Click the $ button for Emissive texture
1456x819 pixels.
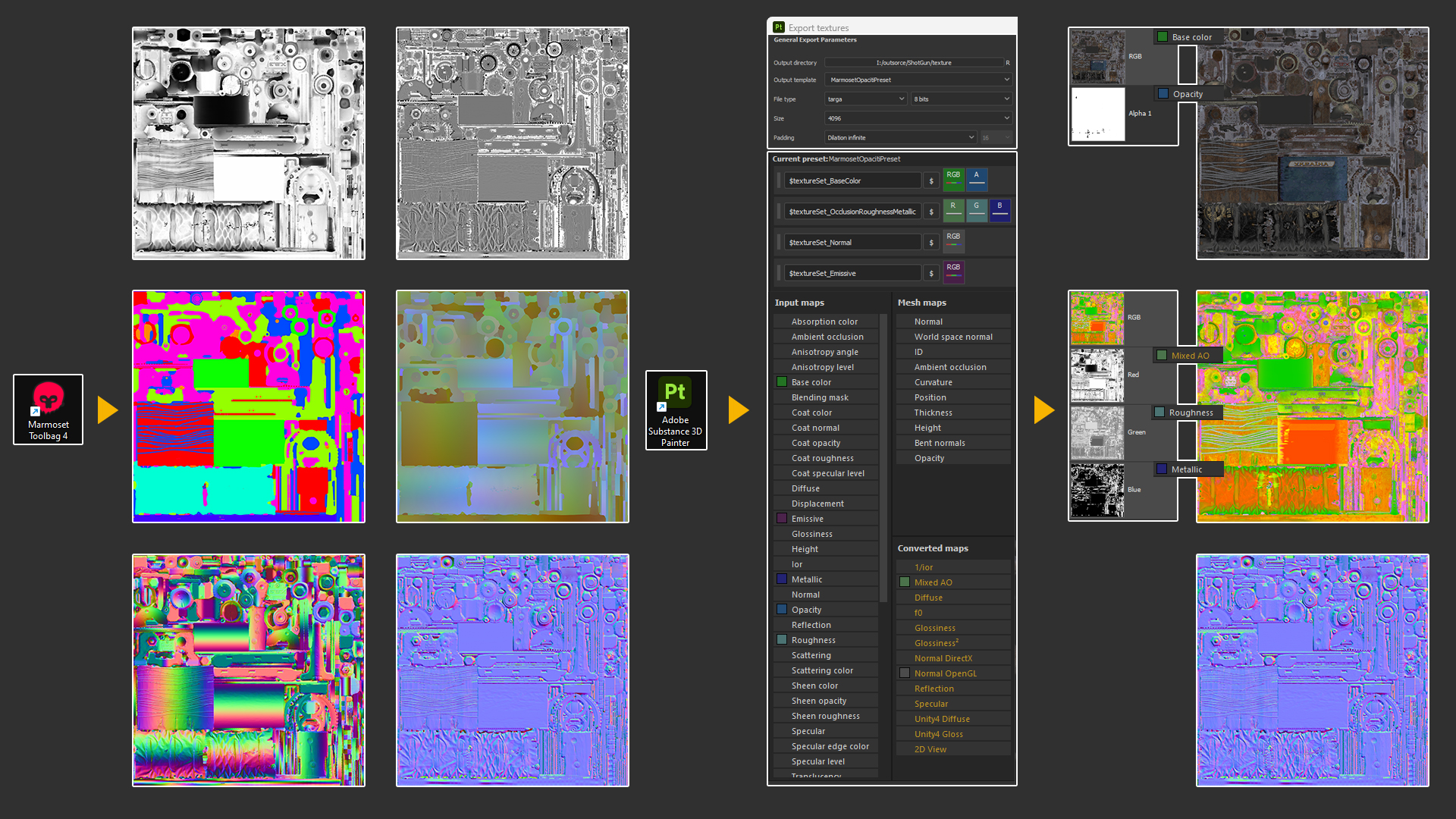[x=931, y=273]
